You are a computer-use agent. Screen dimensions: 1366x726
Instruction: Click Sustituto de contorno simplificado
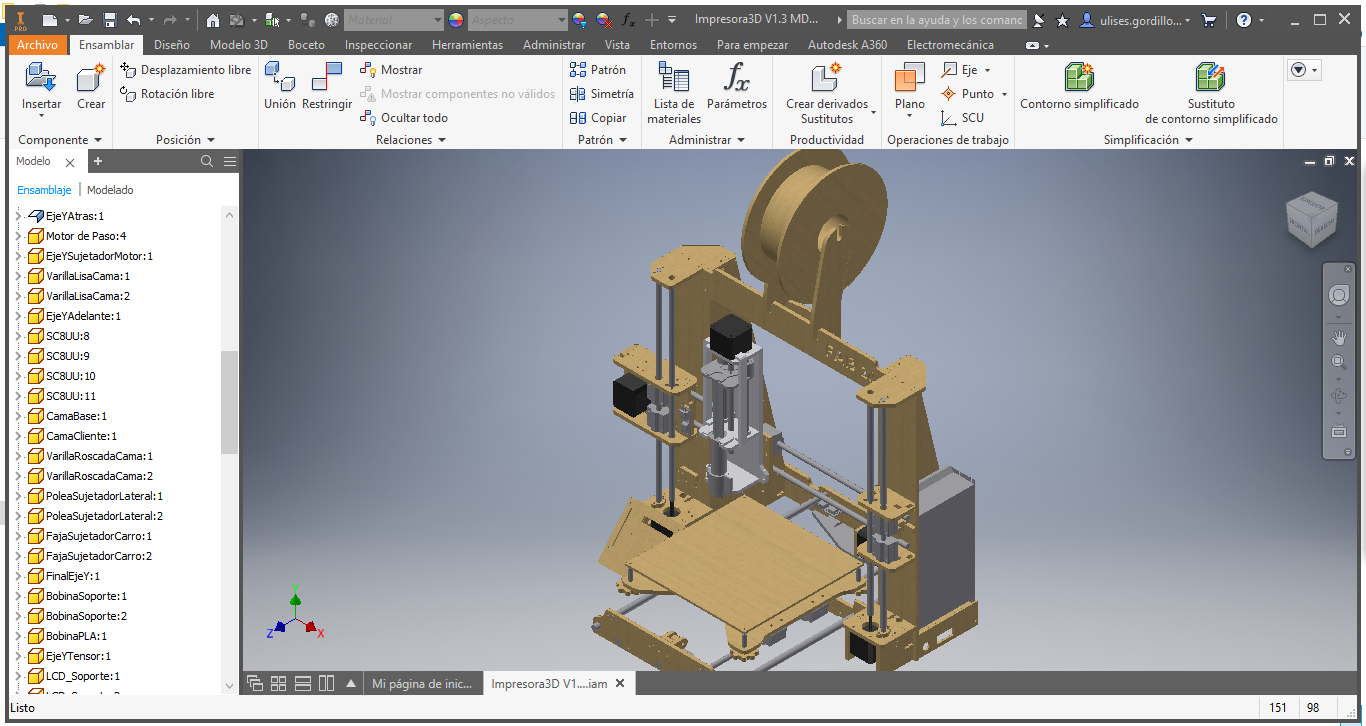click(1211, 93)
